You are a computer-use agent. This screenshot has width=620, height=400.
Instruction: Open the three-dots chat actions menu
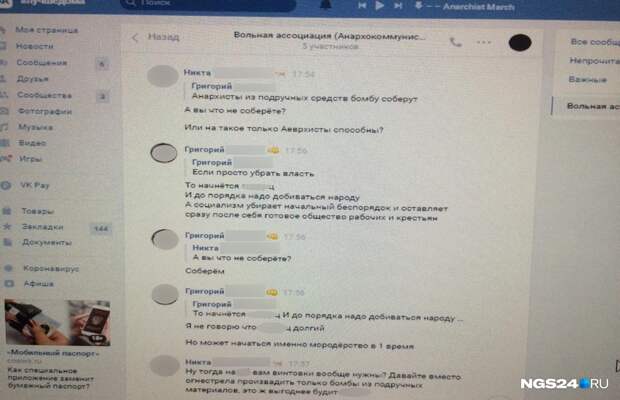tap(484, 42)
